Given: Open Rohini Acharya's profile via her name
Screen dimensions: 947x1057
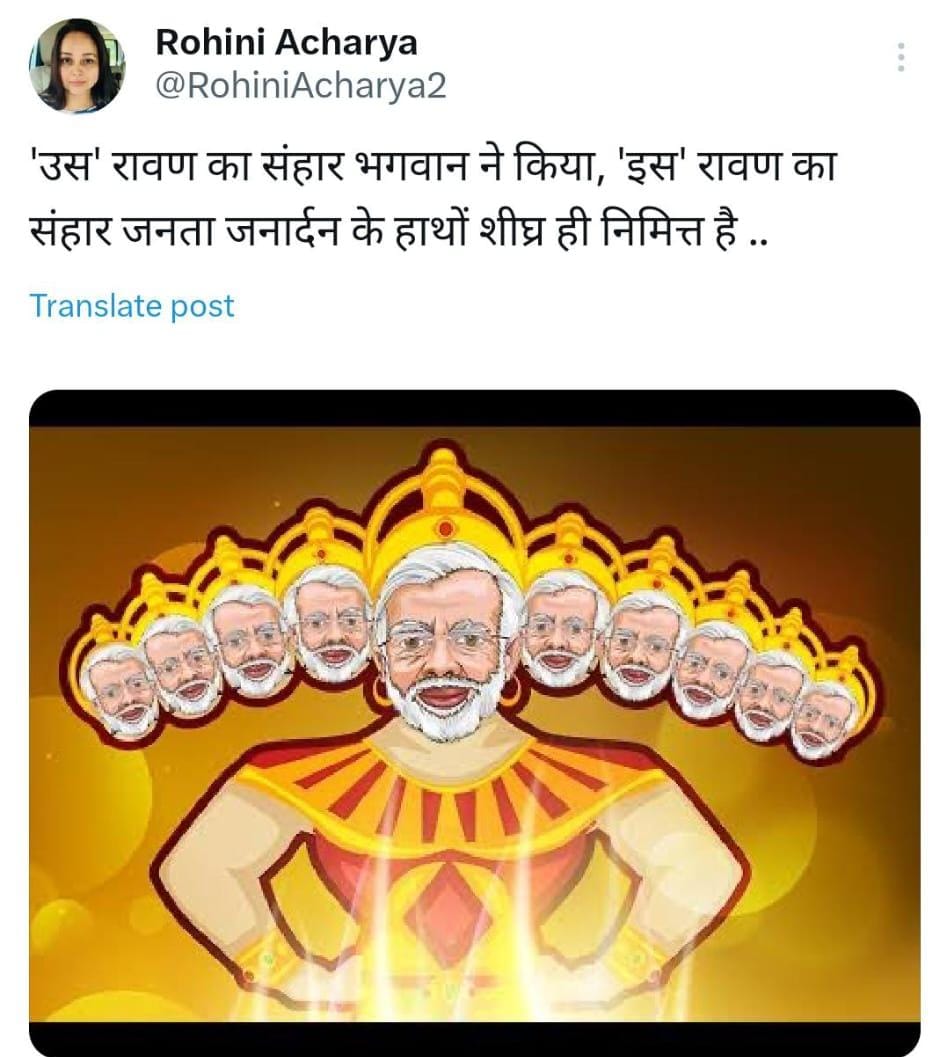Looking at the screenshot, I should tap(288, 43).
